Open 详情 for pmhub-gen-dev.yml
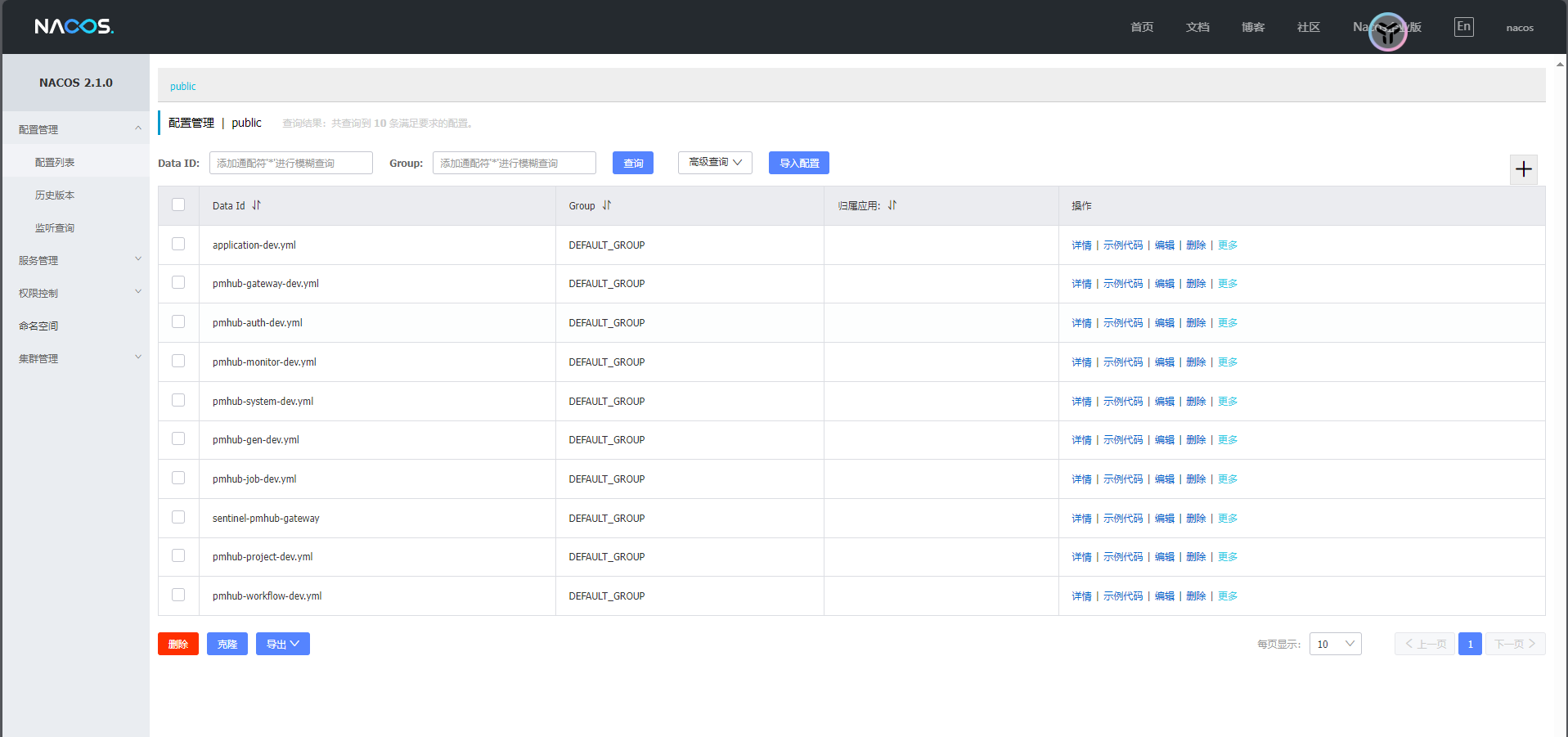The height and width of the screenshot is (737, 1568). (1081, 440)
